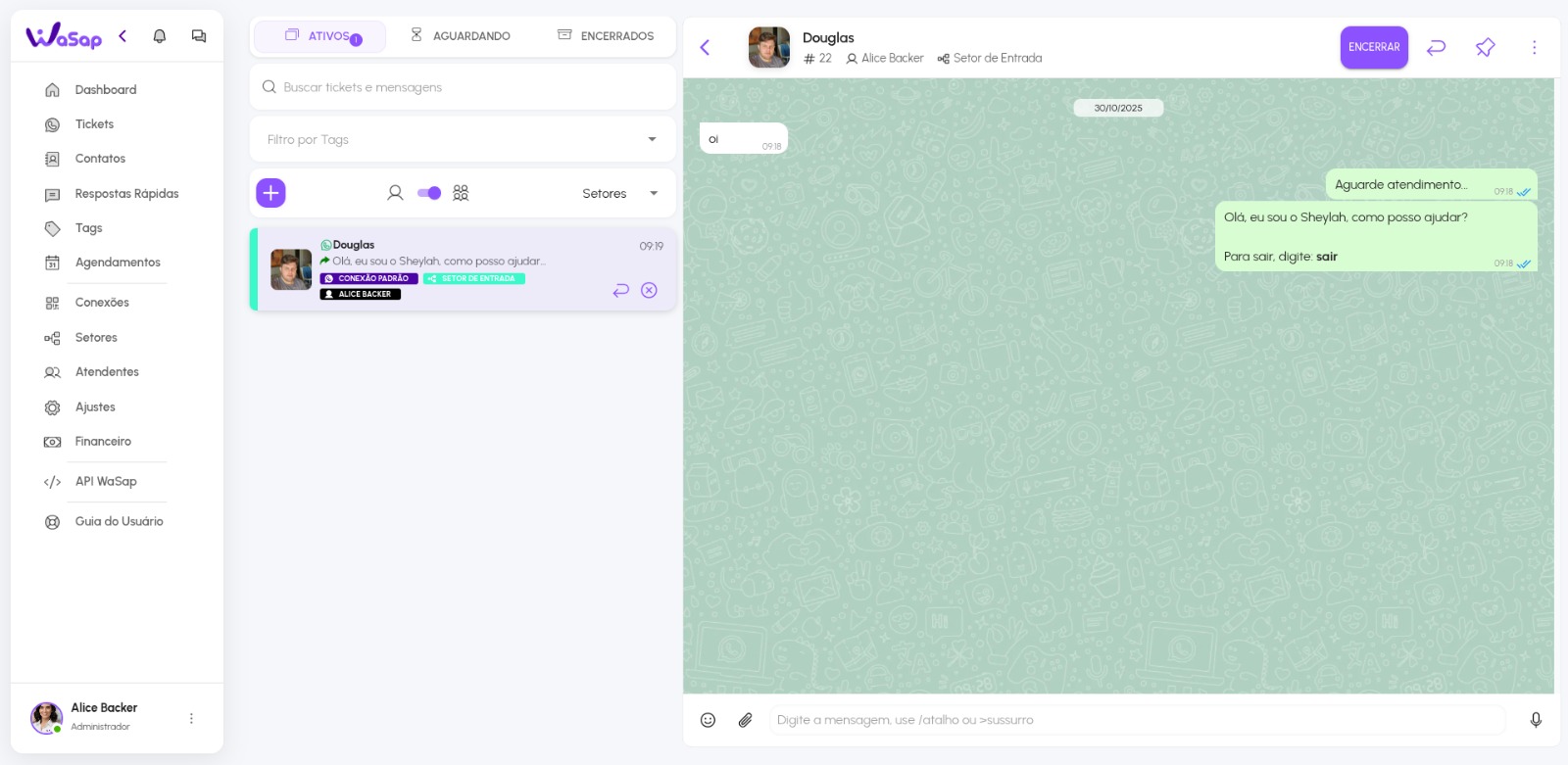Expand the Filtro por Tags dropdown

click(652, 139)
